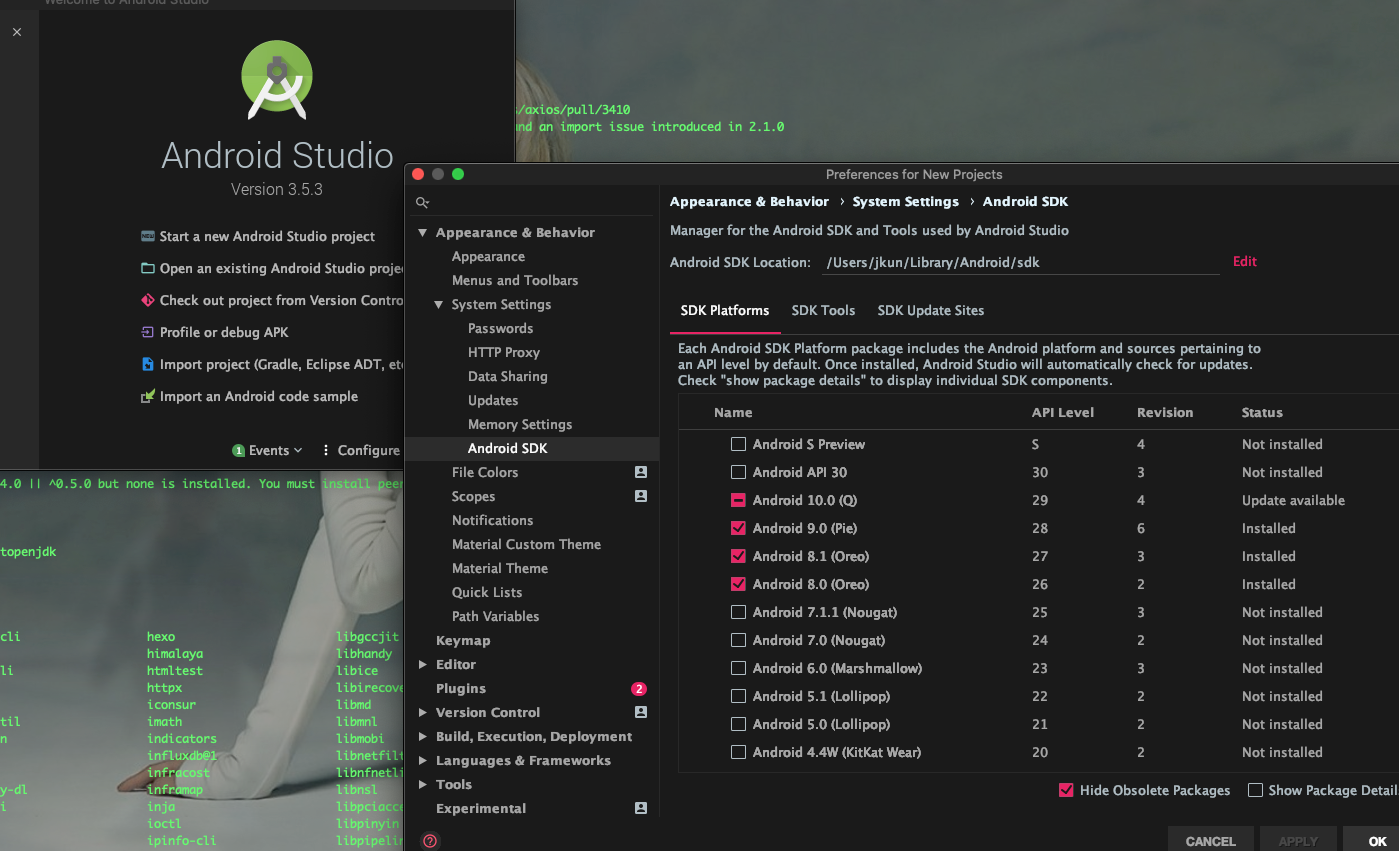Open Keymap settings
Image resolution: width=1399 pixels, height=851 pixels.
click(463, 640)
